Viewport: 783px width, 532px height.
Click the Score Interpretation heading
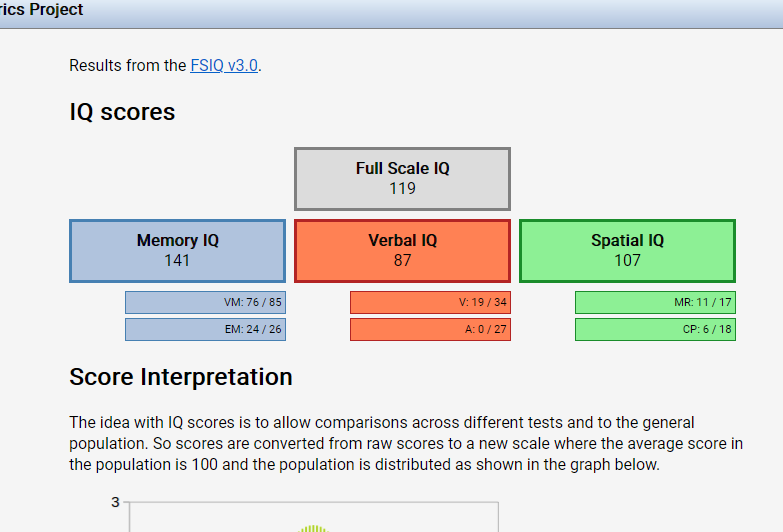click(x=181, y=377)
